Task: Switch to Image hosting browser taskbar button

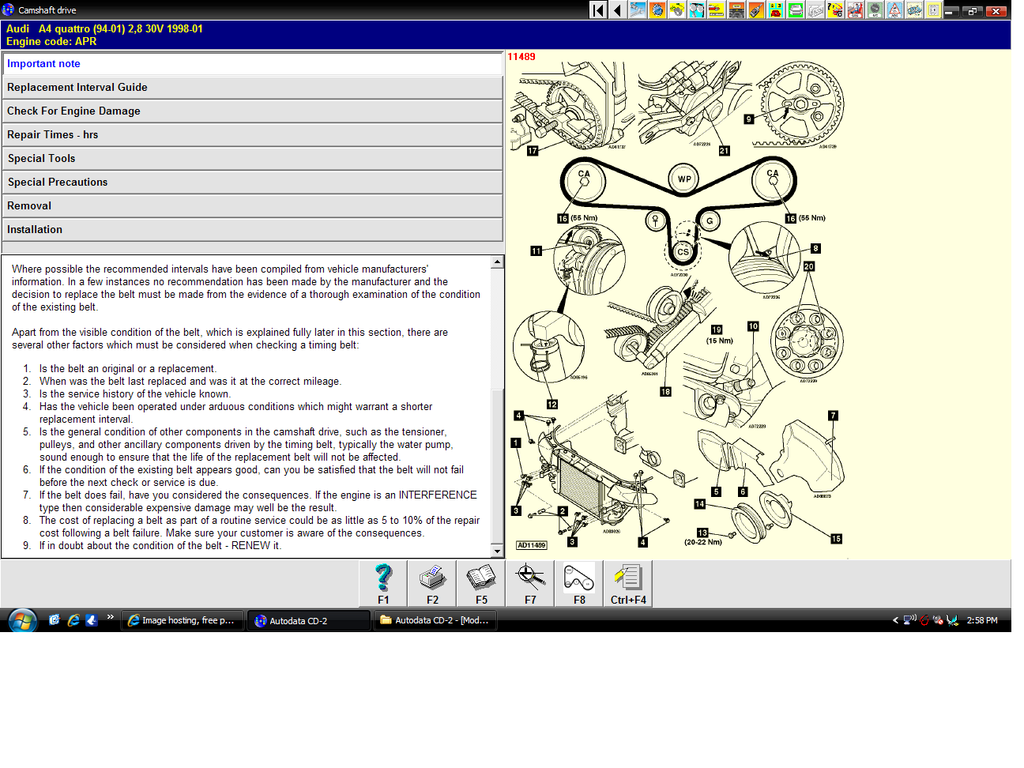Action: [x=183, y=620]
